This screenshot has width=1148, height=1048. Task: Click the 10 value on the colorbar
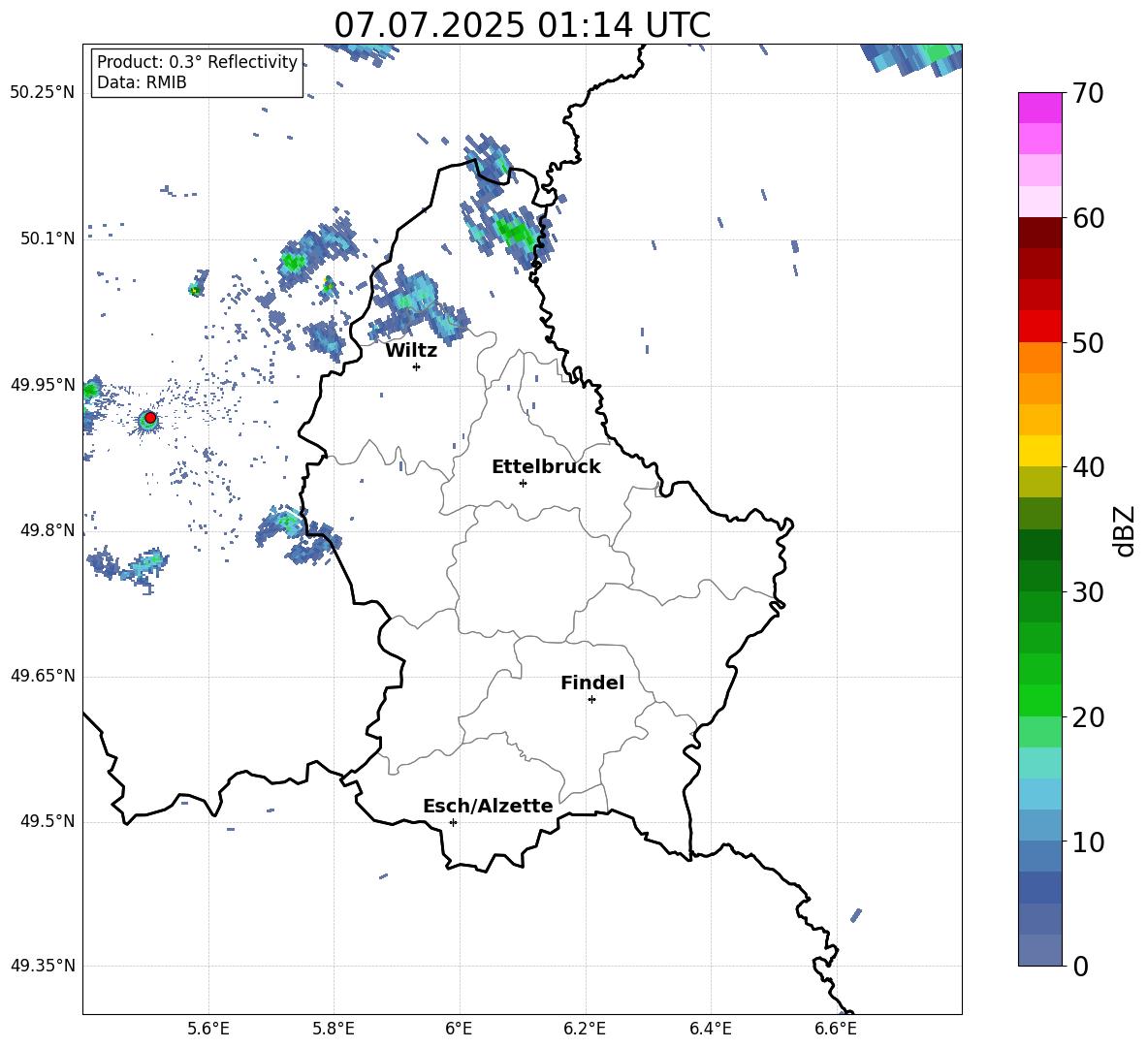click(x=1088, y=842)
